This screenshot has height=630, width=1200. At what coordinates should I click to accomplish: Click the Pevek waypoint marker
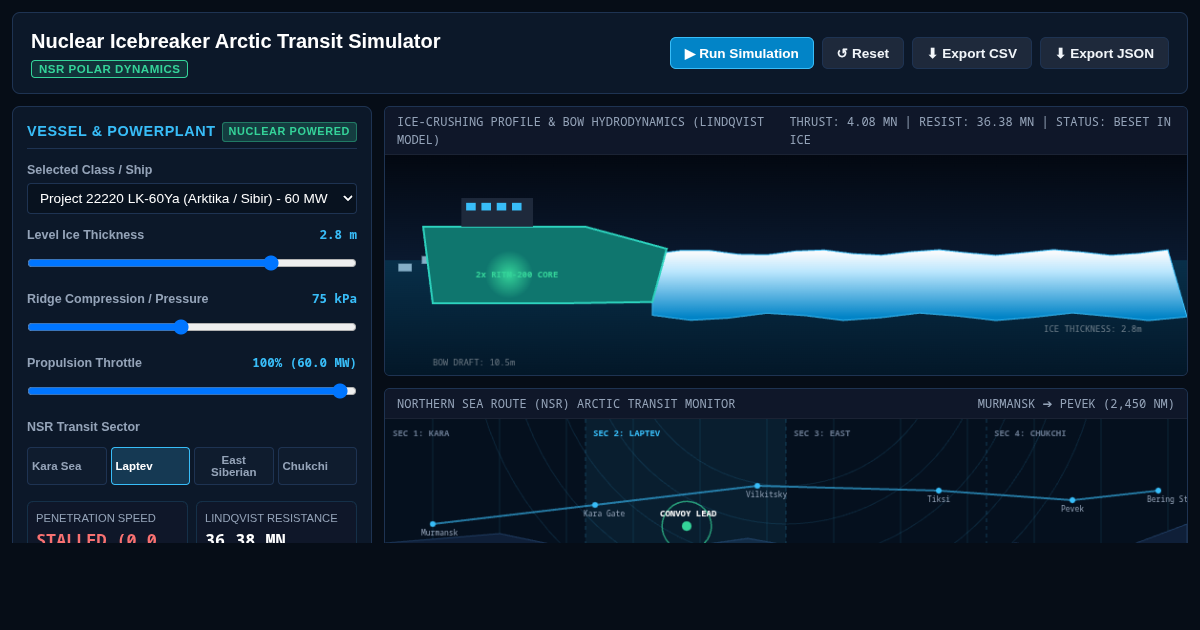(1072, 500)
